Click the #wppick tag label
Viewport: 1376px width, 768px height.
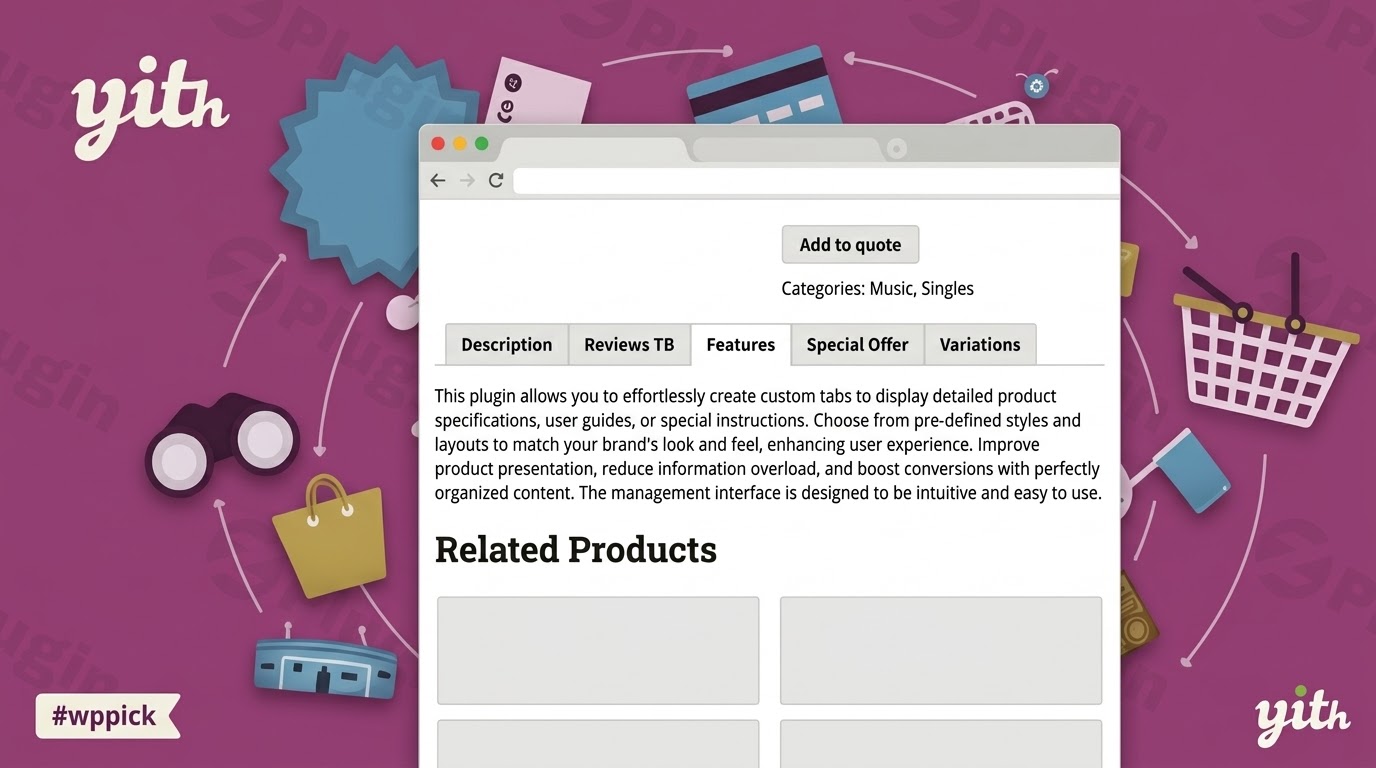pos(106,716)
